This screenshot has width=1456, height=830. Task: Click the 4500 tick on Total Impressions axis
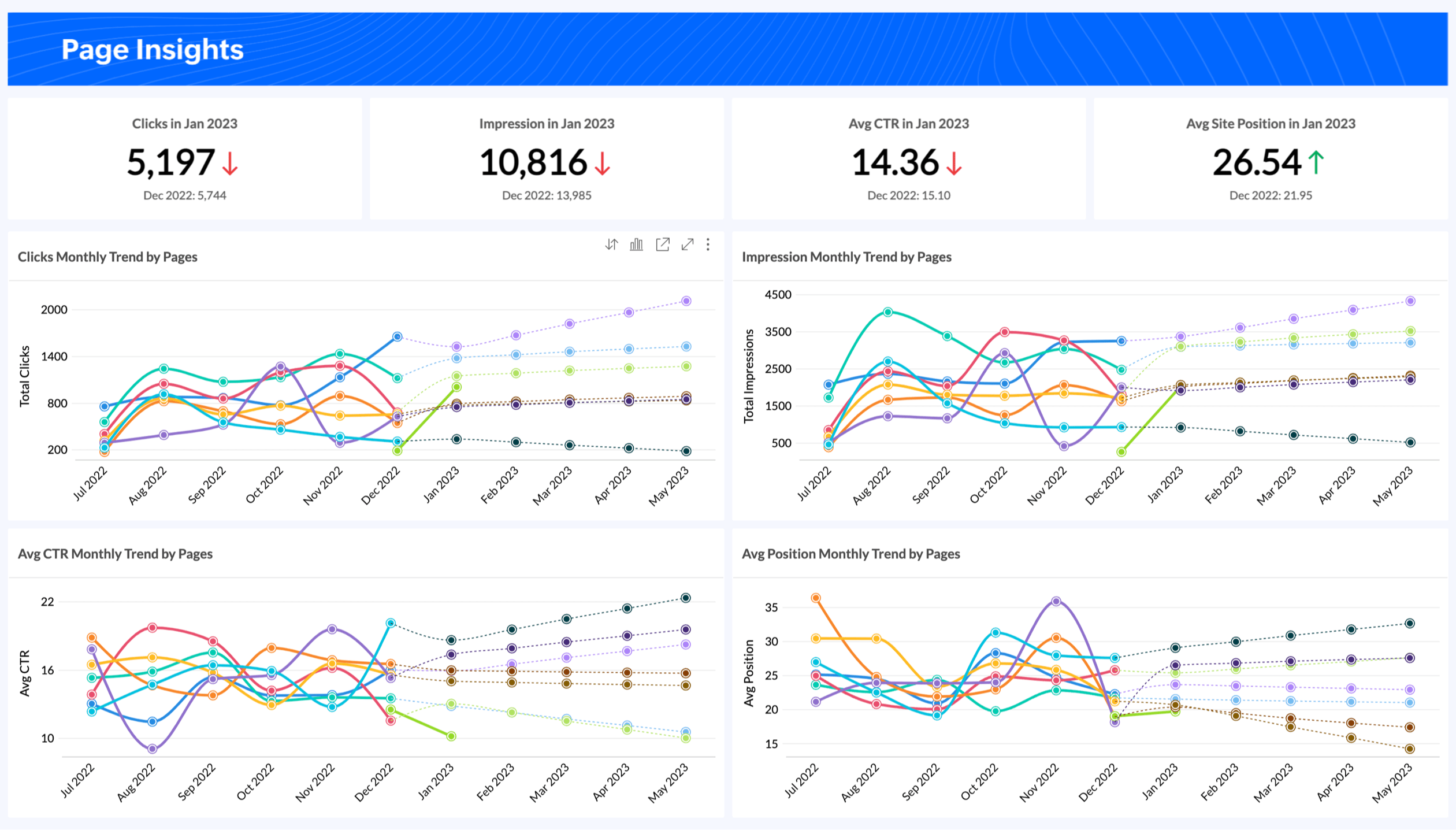778,295
